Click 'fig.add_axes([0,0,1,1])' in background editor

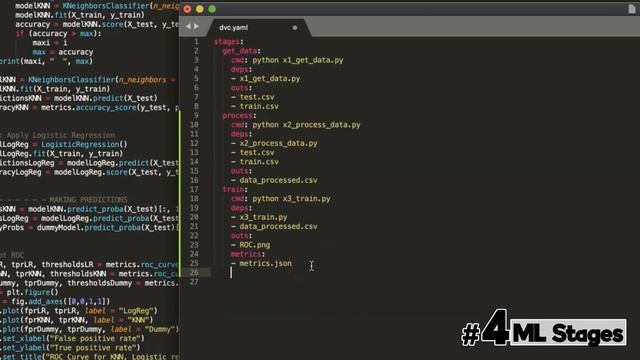(x=60, y=302)
